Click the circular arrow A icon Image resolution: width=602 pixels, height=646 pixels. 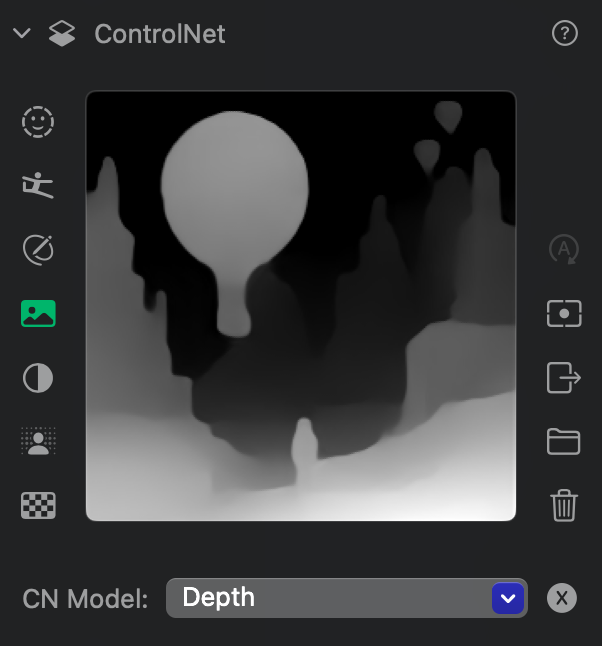564,249
